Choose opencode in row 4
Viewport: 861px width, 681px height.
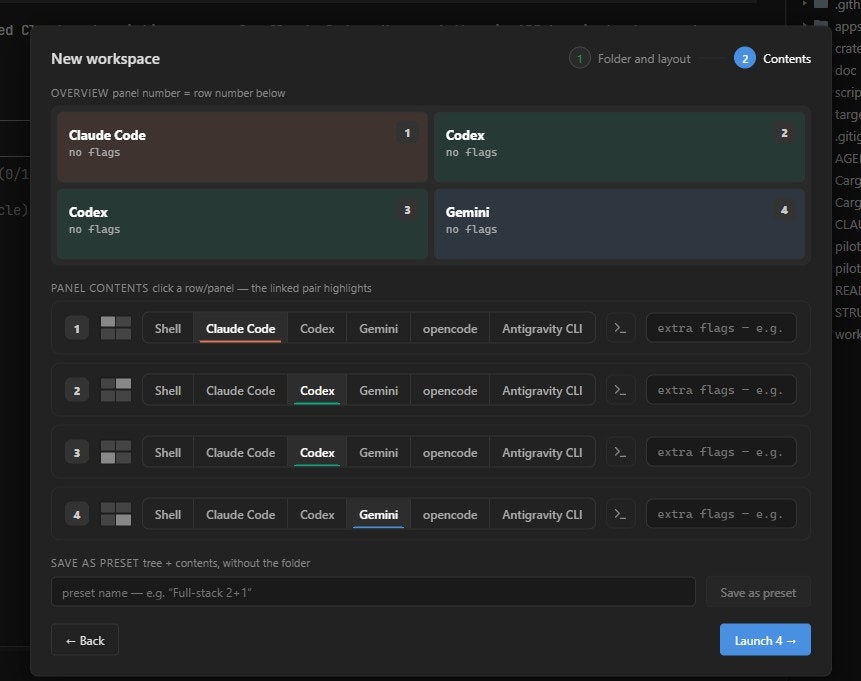point(450,515)
